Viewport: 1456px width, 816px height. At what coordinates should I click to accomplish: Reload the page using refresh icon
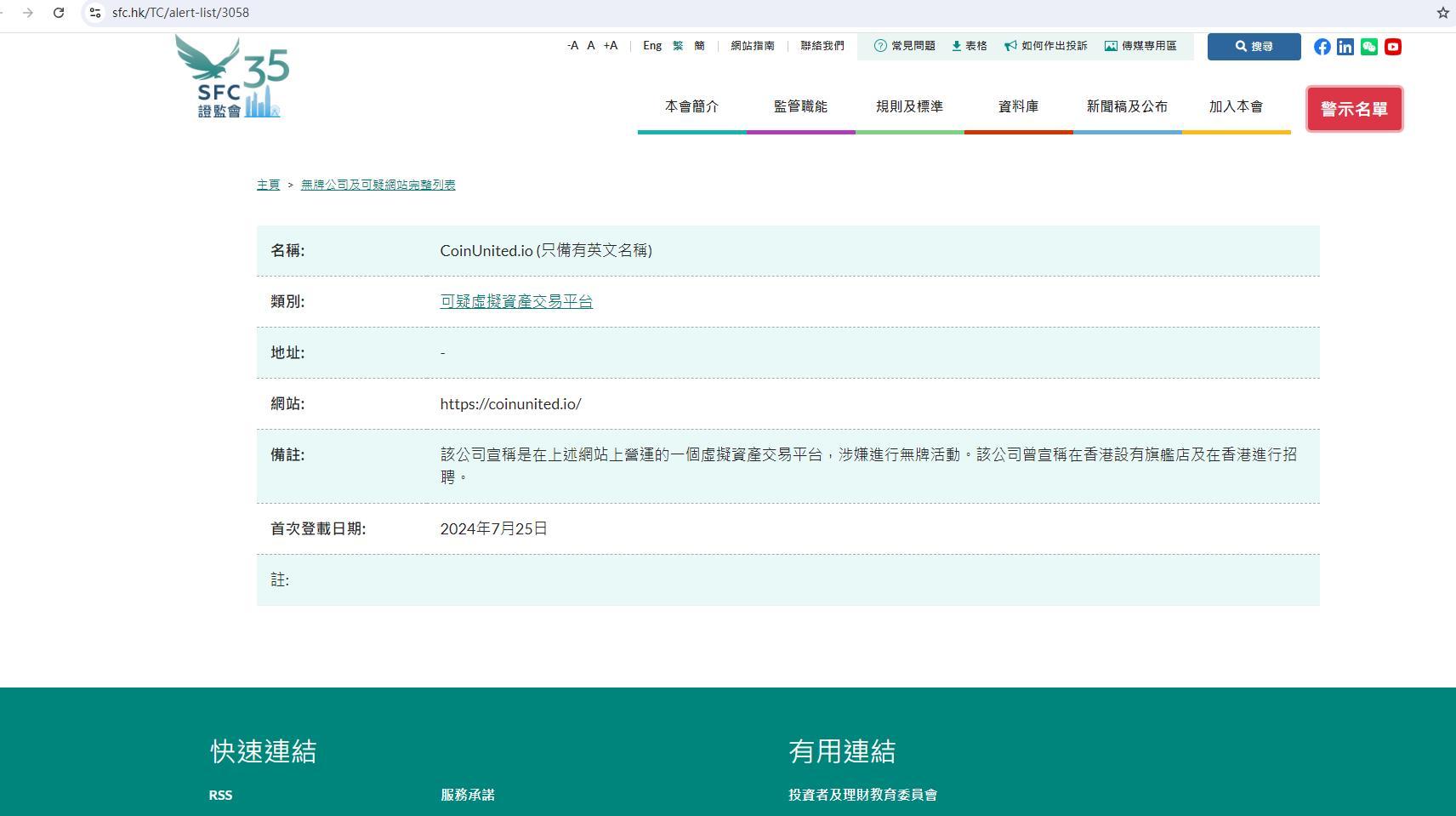pyautogui.click(x=59, y=13)
